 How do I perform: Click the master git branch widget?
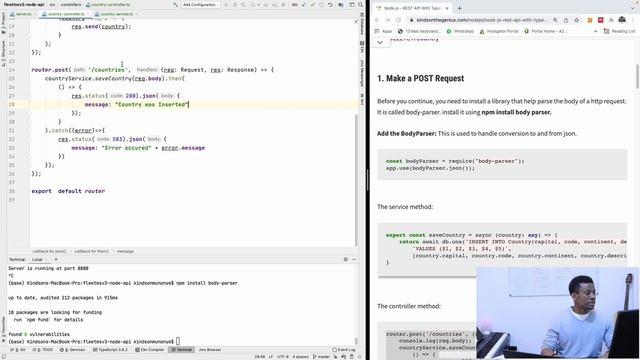pyautogui.click(x=321, y=357)
